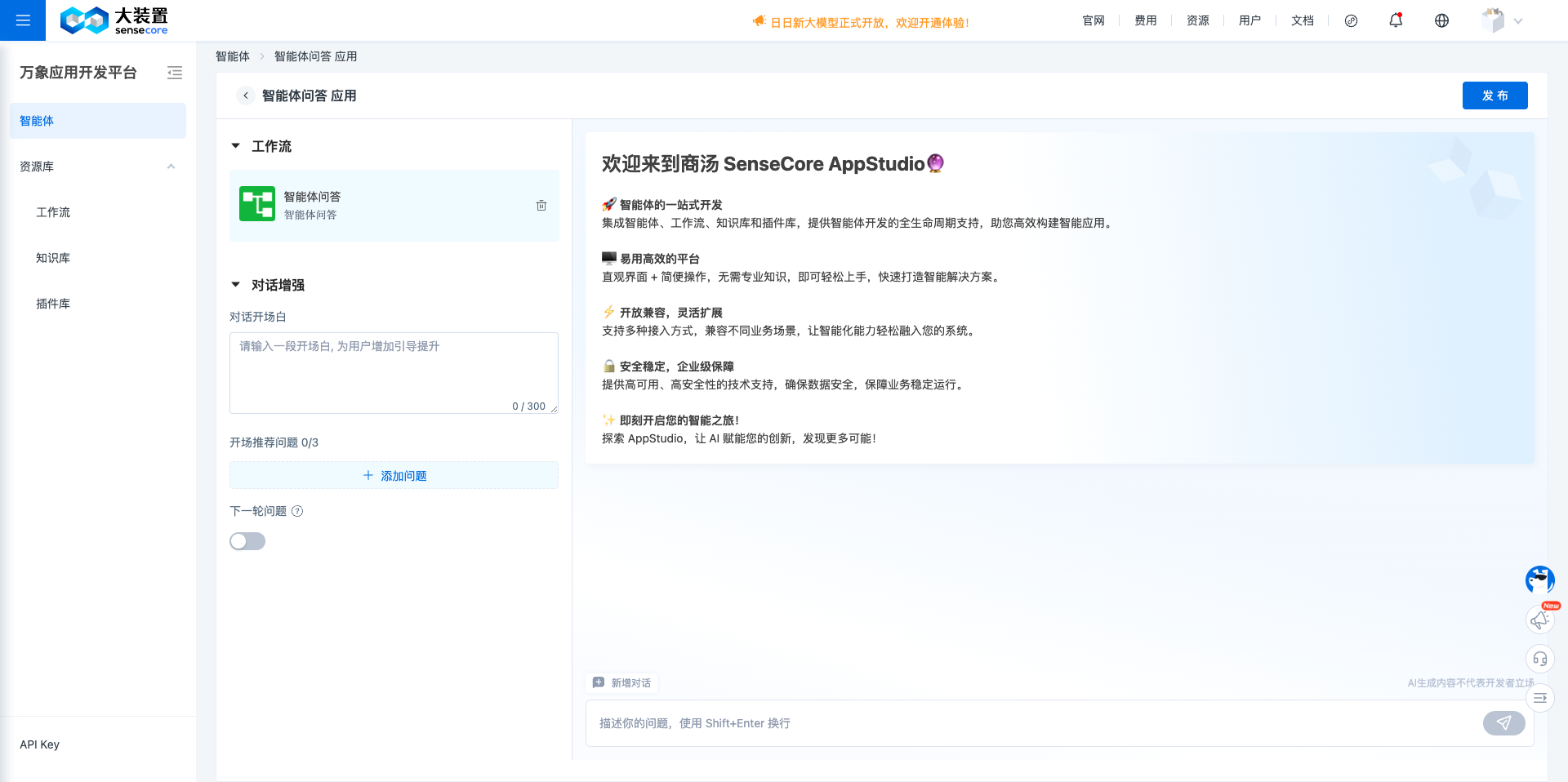Open help tooltip next to 下一轮问题
Viewport: 1568px width, 782px height.
coord(297,511)
